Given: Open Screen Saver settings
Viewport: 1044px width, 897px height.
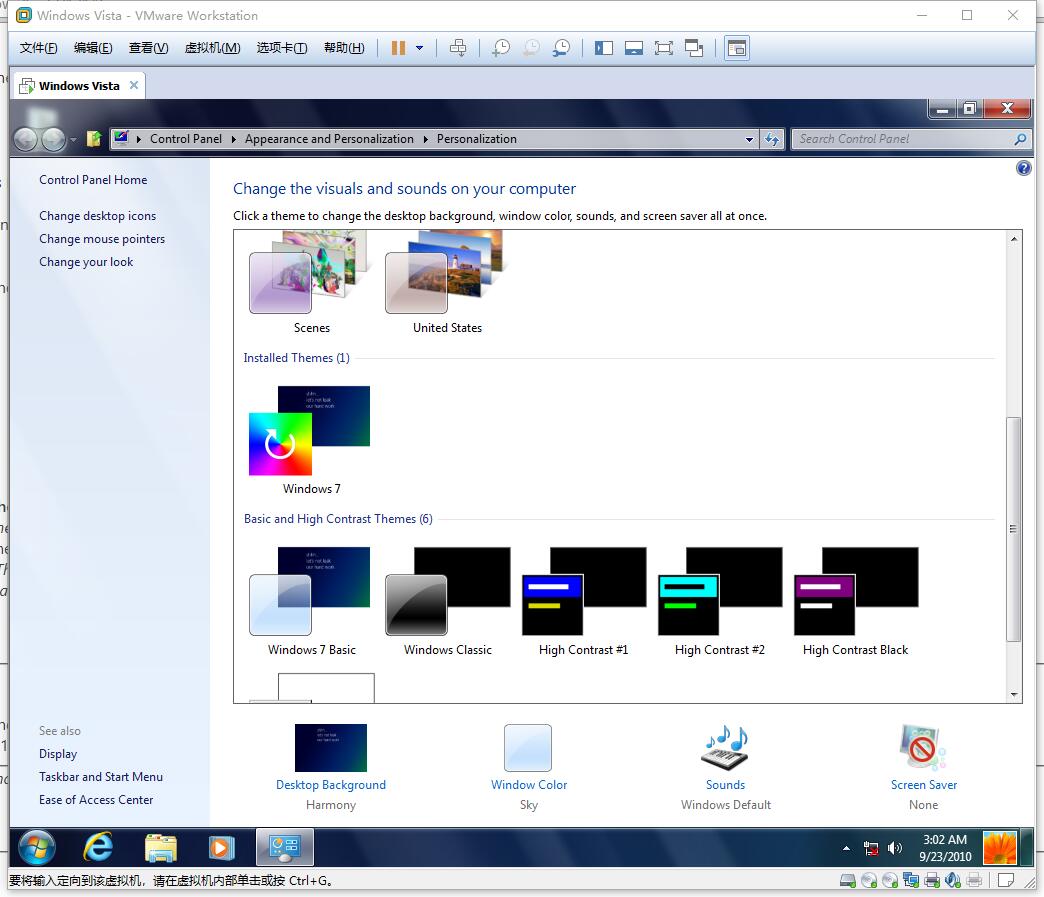Looking at the screenshot, I should (923, 768).
